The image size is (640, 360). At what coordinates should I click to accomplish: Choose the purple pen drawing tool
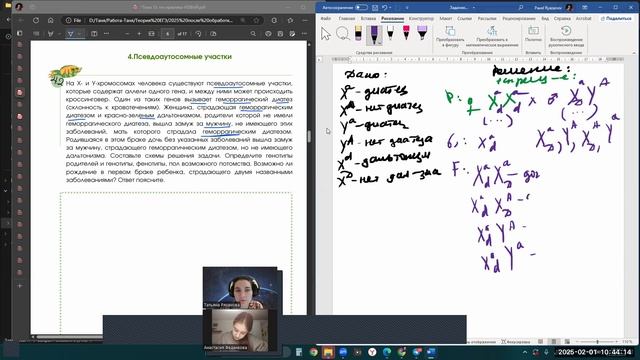point(374,35)
